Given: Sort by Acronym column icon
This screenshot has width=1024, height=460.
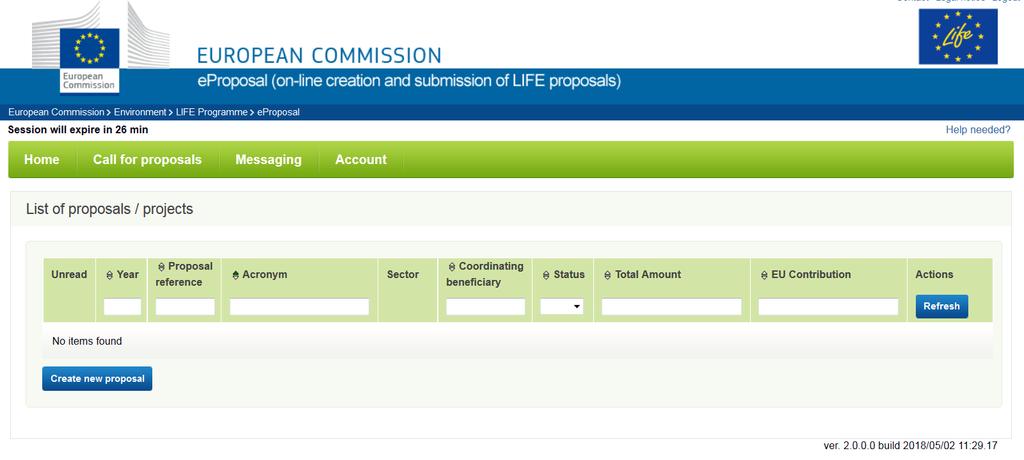Looking at the screenshot, I should (x=236, y=275).
